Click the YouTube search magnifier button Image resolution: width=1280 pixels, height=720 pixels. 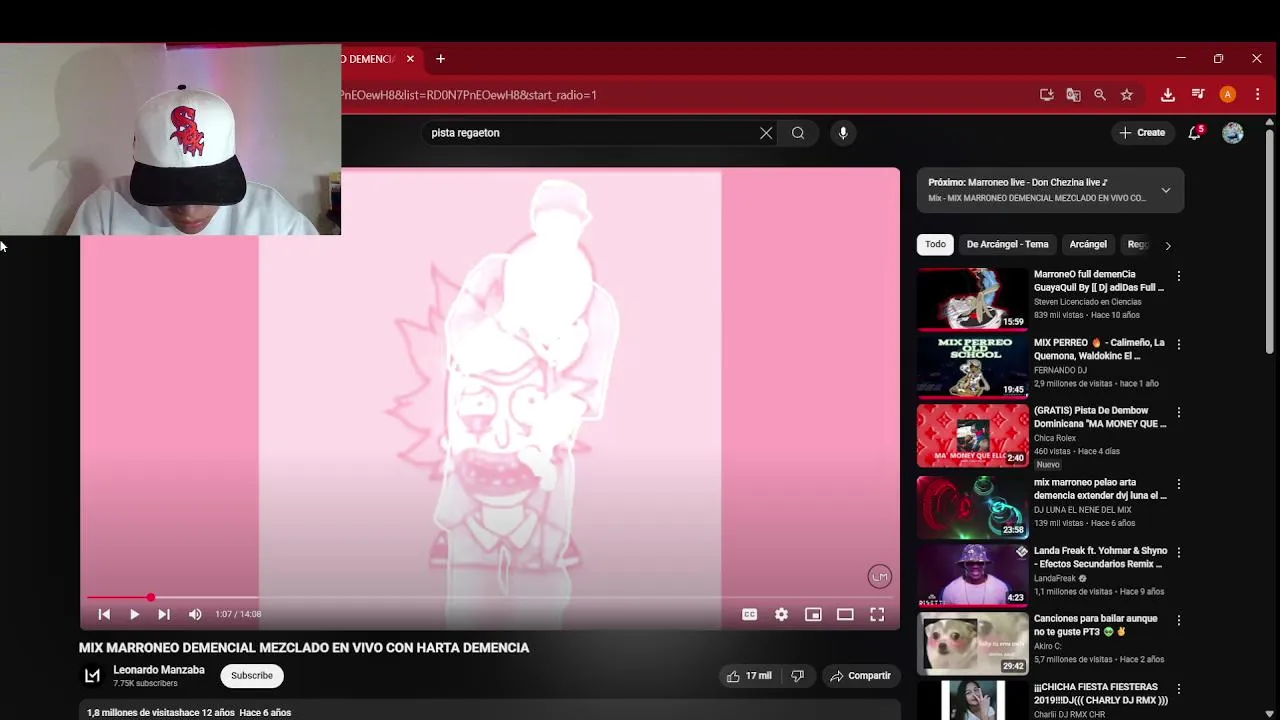point(798,133)
